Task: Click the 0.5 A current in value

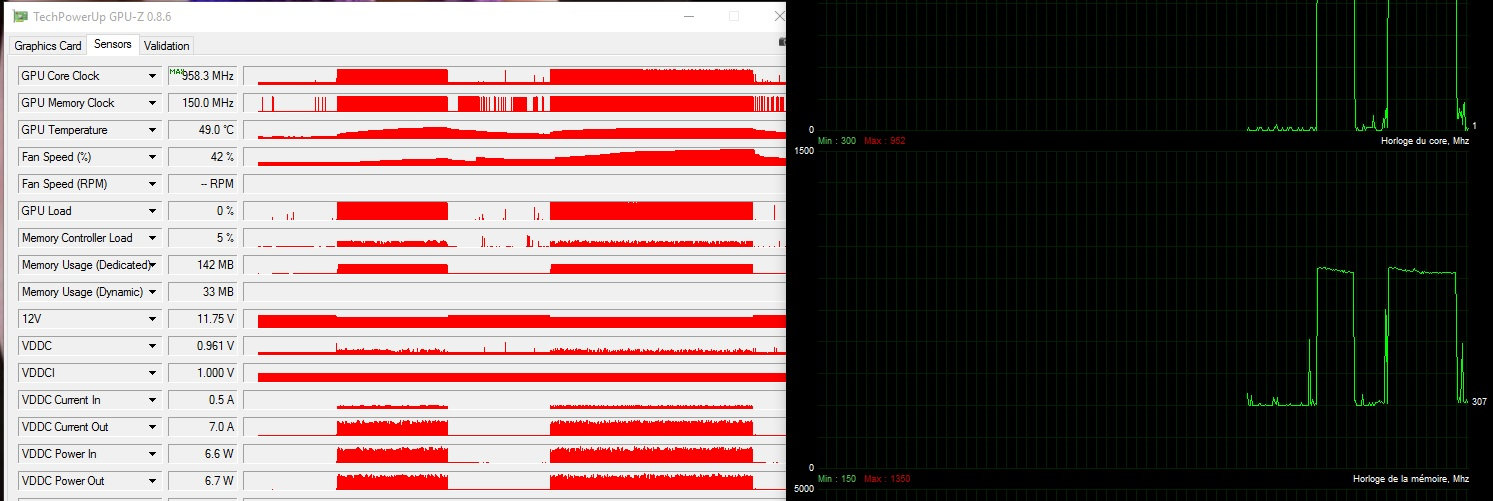Action: tap(203, 400)
